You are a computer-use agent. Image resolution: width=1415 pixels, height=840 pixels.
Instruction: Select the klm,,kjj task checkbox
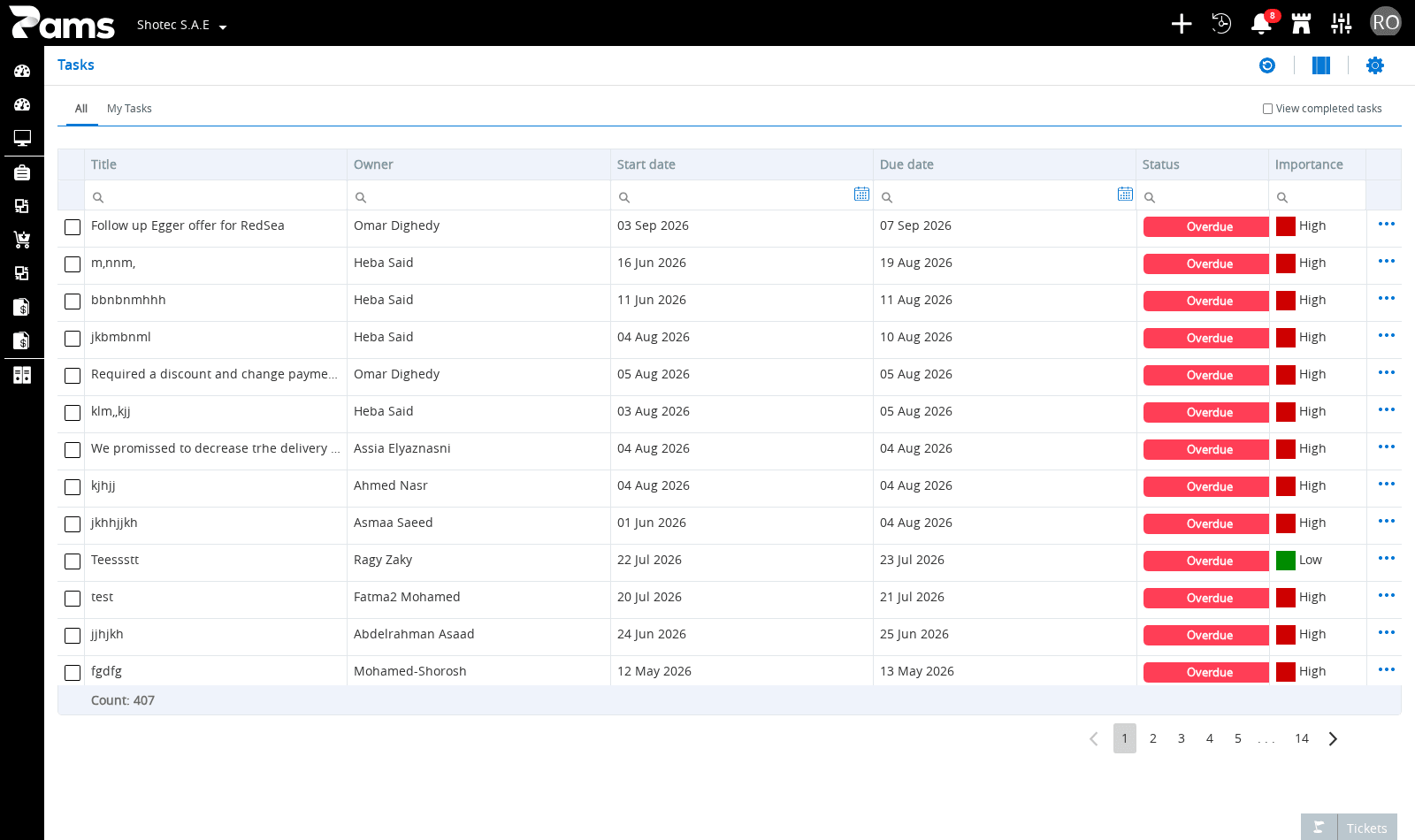click(x=73, y=413)
